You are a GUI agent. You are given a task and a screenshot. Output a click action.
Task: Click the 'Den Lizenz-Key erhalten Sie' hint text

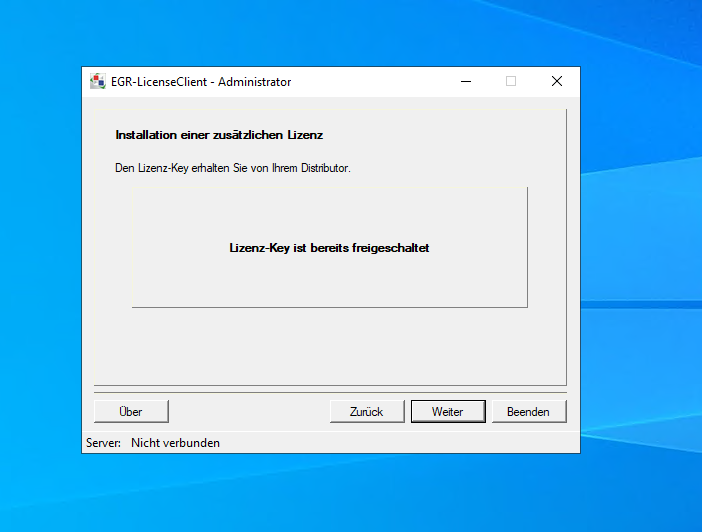[x=233, y=168]
